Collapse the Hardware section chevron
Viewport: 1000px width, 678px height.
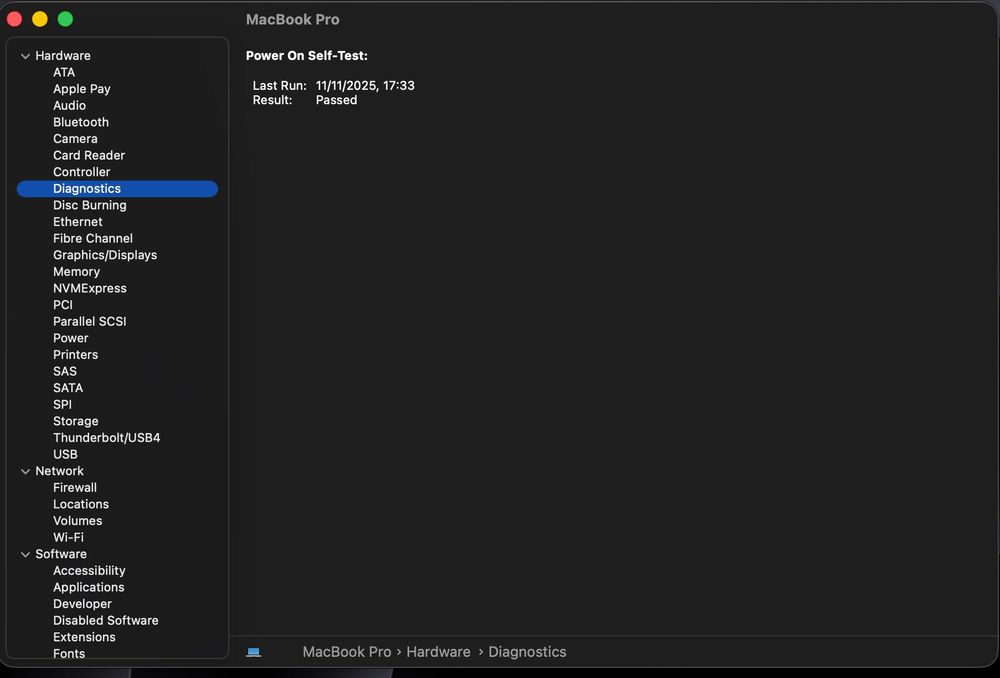[x=26, y=56]
